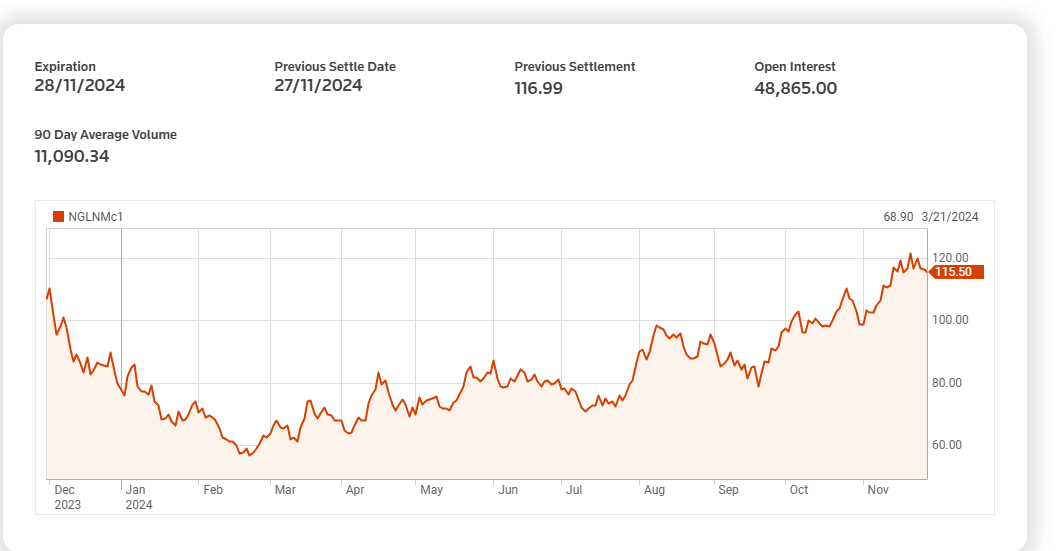Click the 60.00 price axis label
This screenshot has width=1063, height=551.
tap(947, 445)
